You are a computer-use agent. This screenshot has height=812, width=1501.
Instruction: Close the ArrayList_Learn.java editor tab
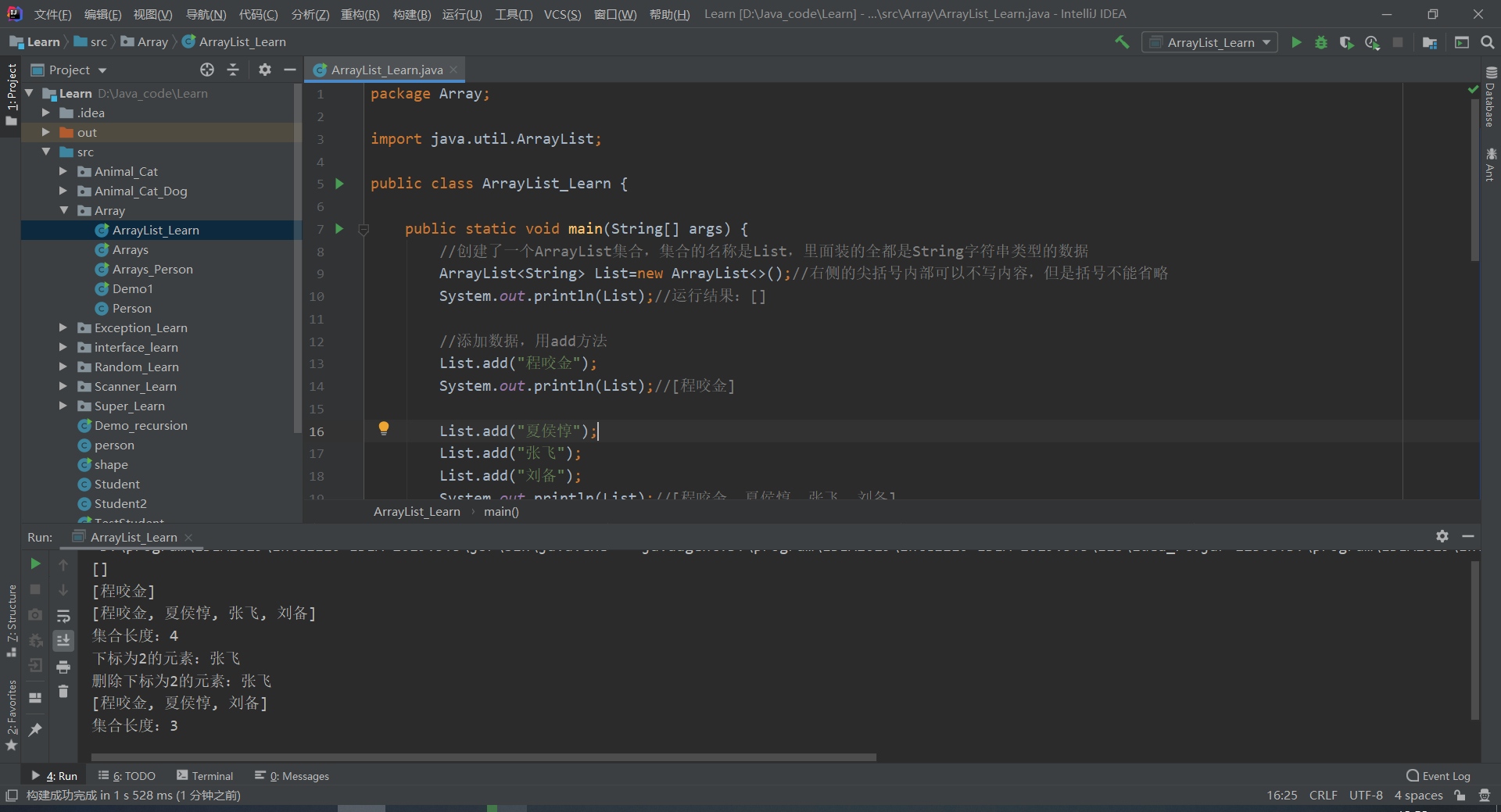453,70
